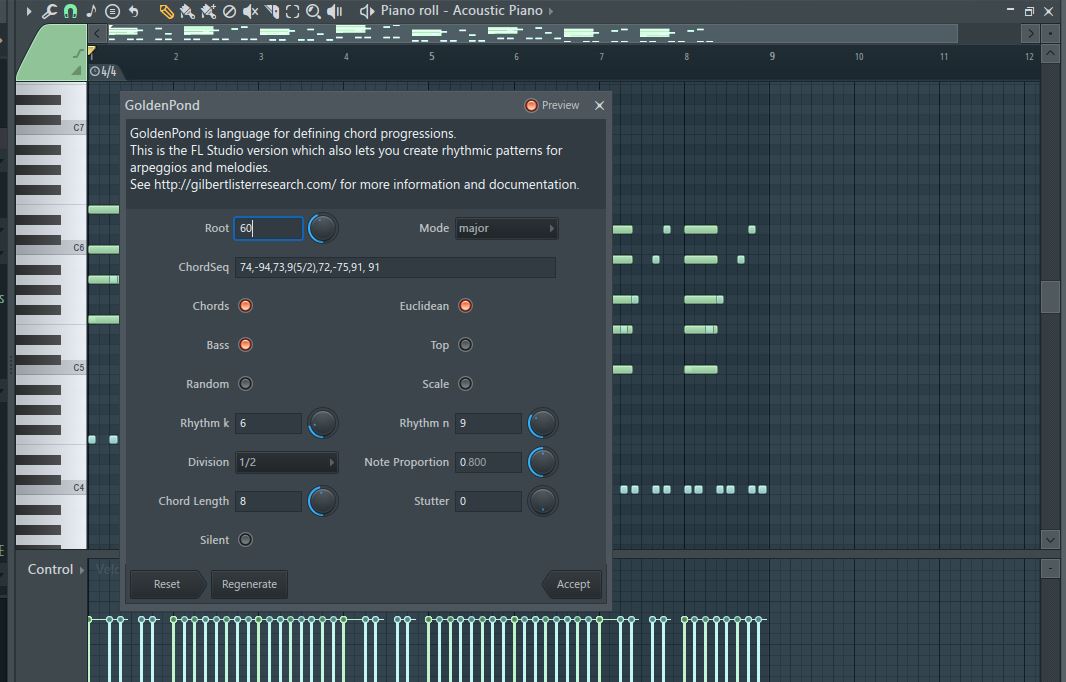
Task: Collapse the control lane minus button
Action: [1050, 568]
